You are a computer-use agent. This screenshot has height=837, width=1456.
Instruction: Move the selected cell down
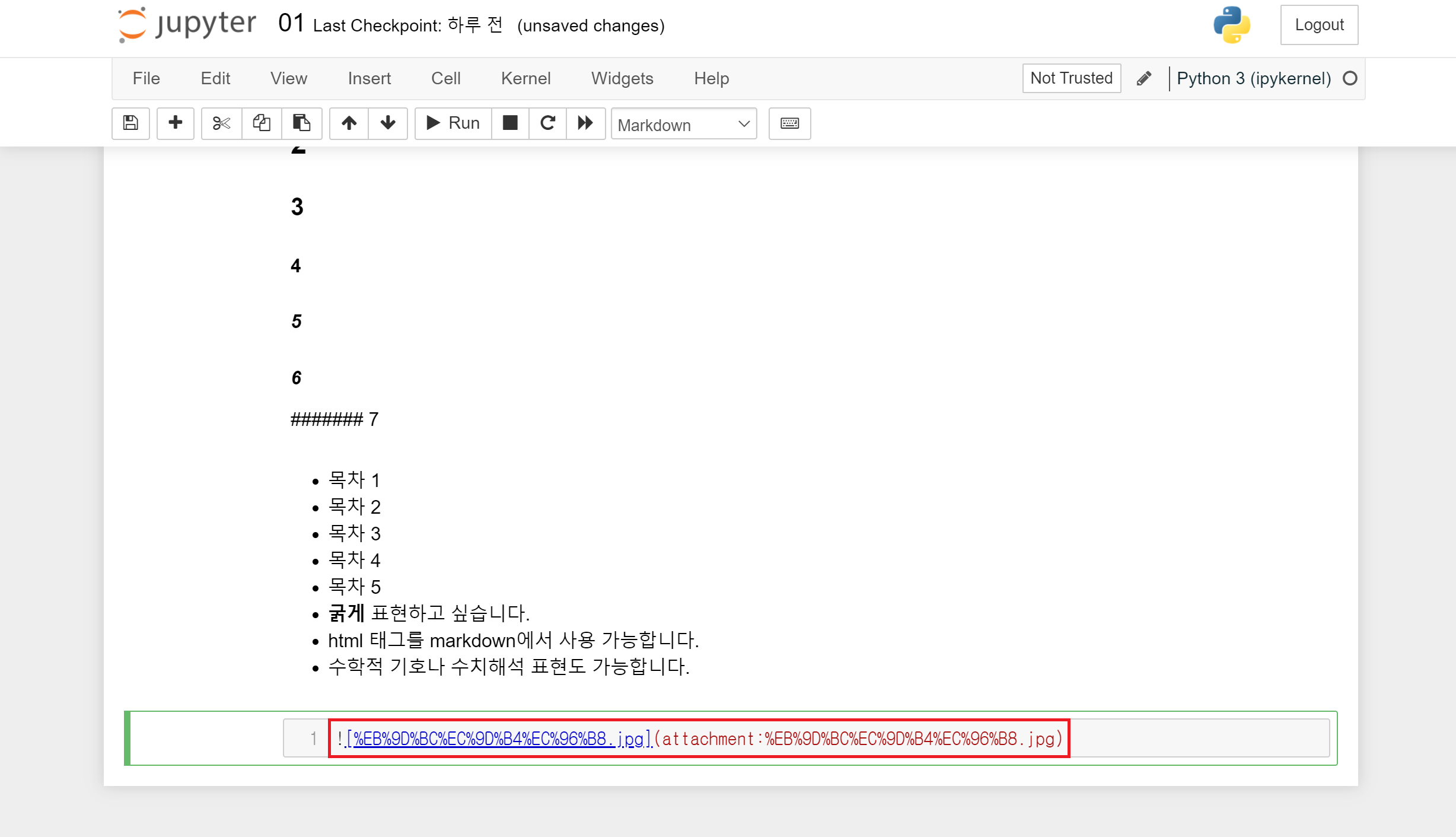coord(388,123)
